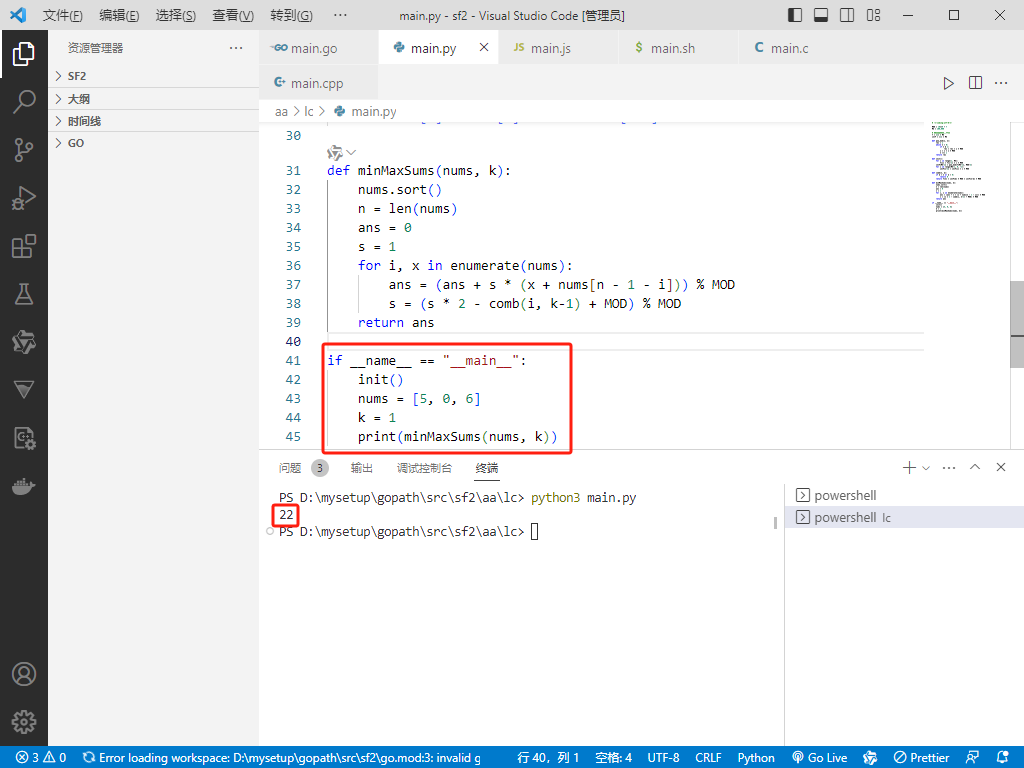Open the Docker whale view

pos(24,487)
